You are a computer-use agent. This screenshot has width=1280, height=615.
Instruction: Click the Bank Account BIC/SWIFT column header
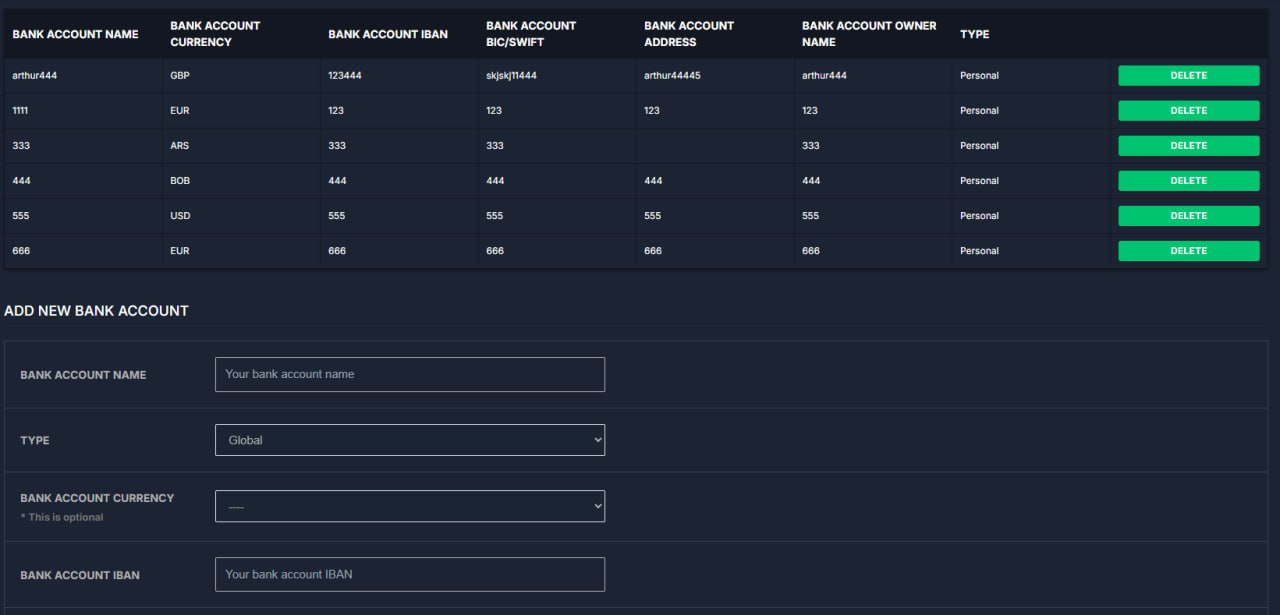(x=531, y=34)
